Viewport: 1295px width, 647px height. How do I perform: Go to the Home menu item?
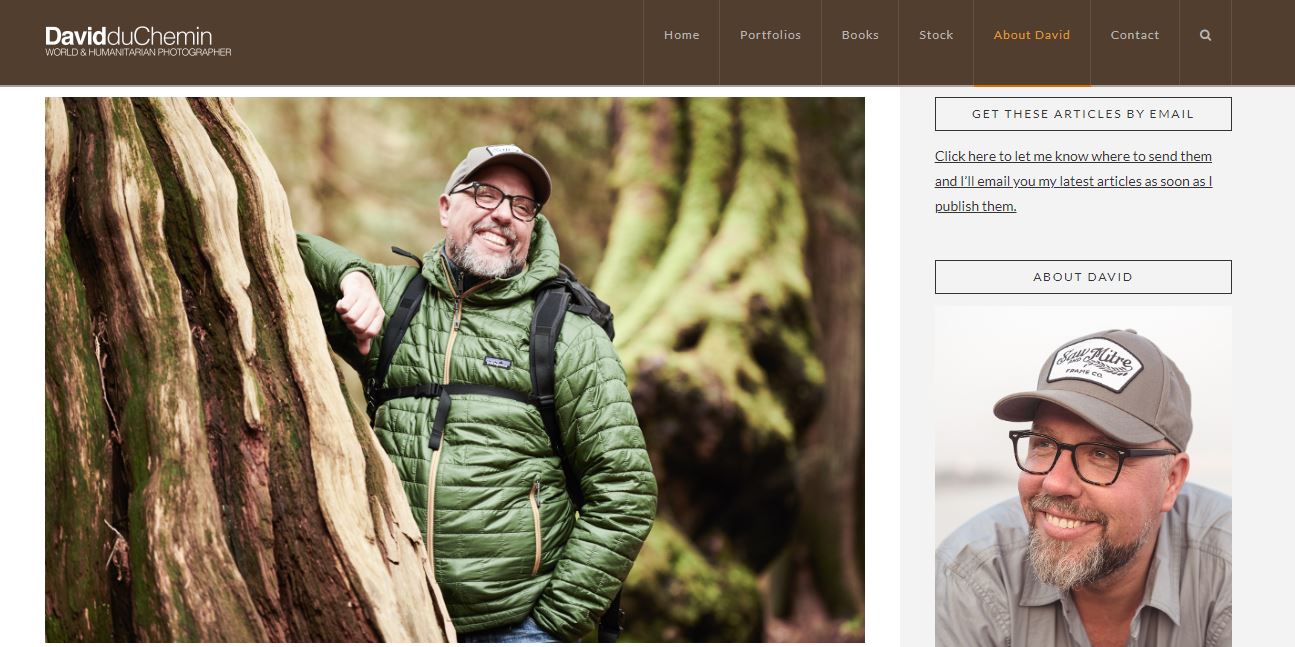click(682, 35)
